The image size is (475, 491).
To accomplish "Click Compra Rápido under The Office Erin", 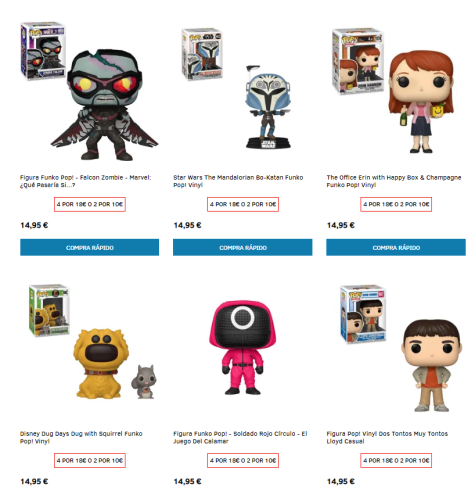I will coord(396,247).
